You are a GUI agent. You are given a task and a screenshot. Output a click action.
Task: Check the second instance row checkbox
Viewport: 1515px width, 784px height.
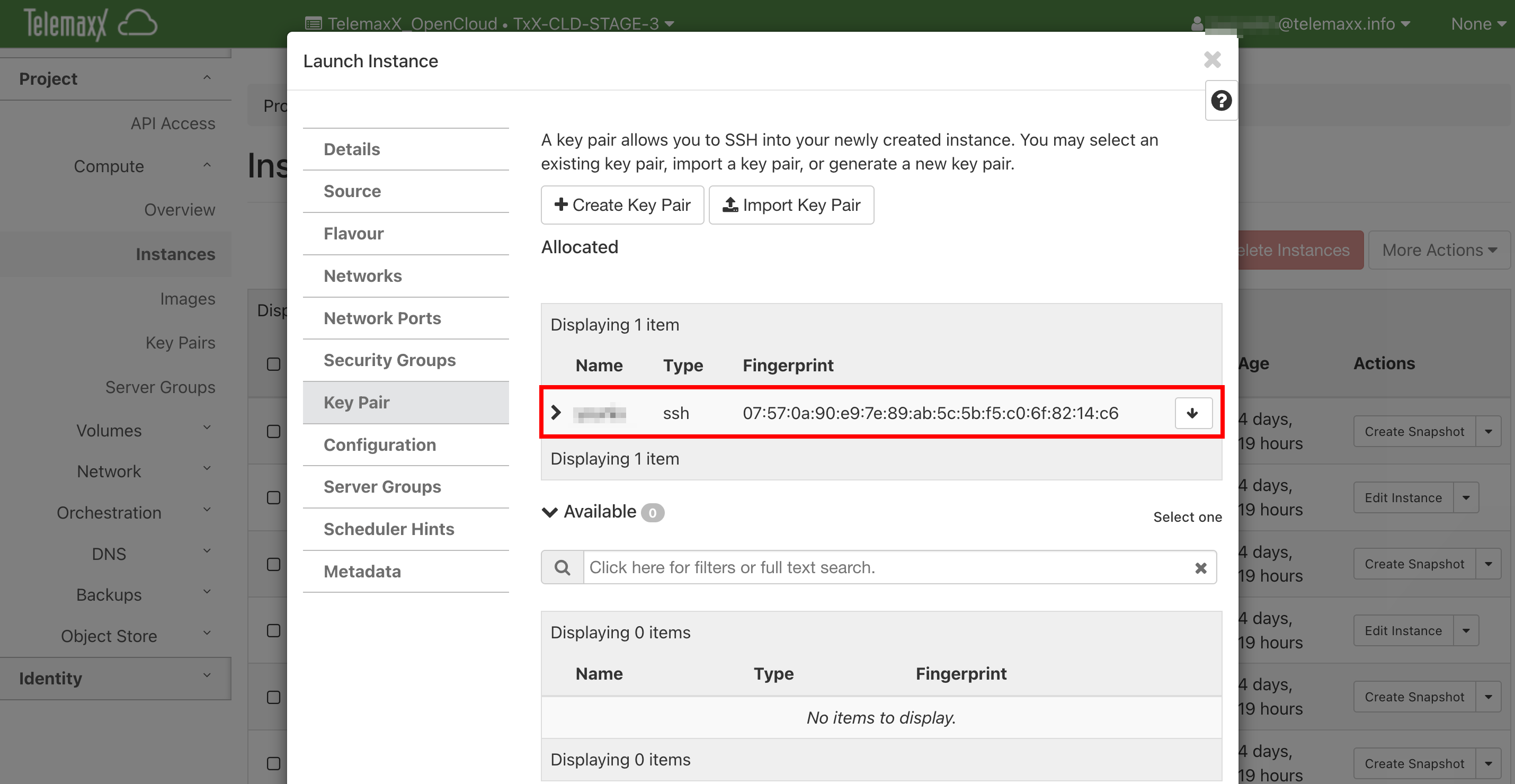click(x=273, y=497)
